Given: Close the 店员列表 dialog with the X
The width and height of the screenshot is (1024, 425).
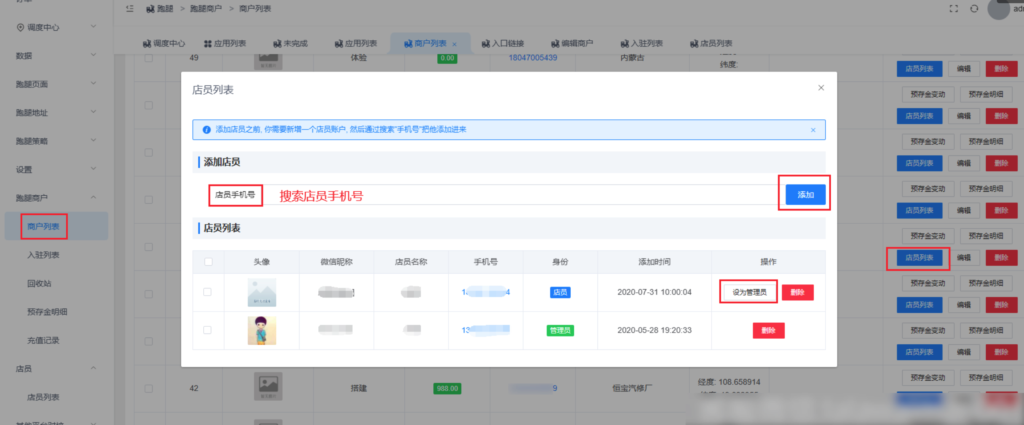Looking at the screenshot, I should pos(821,88).
